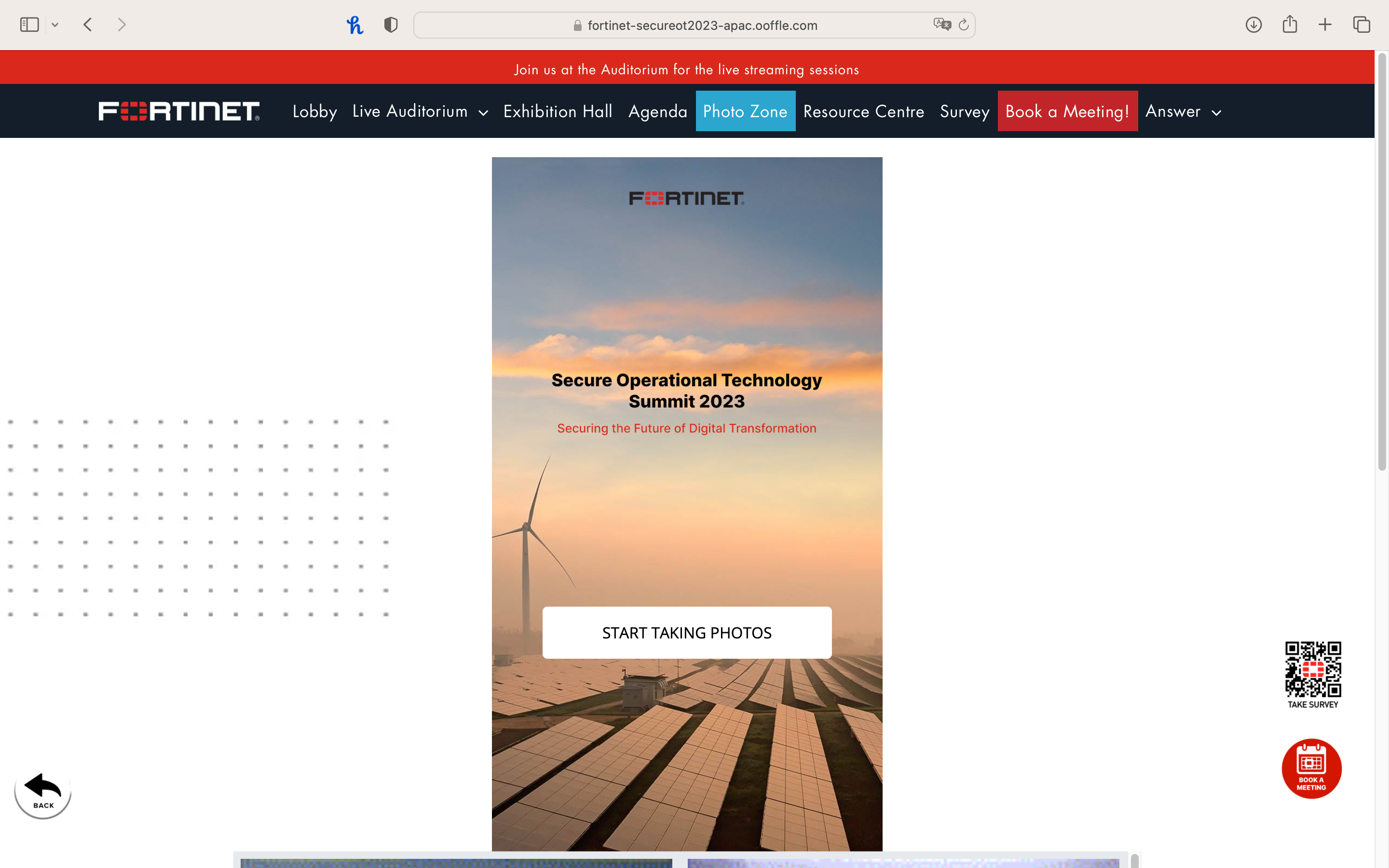Click the page vertical scrollbar
This screenshot has height=868, width=1389.
[x=1382, y=261]
